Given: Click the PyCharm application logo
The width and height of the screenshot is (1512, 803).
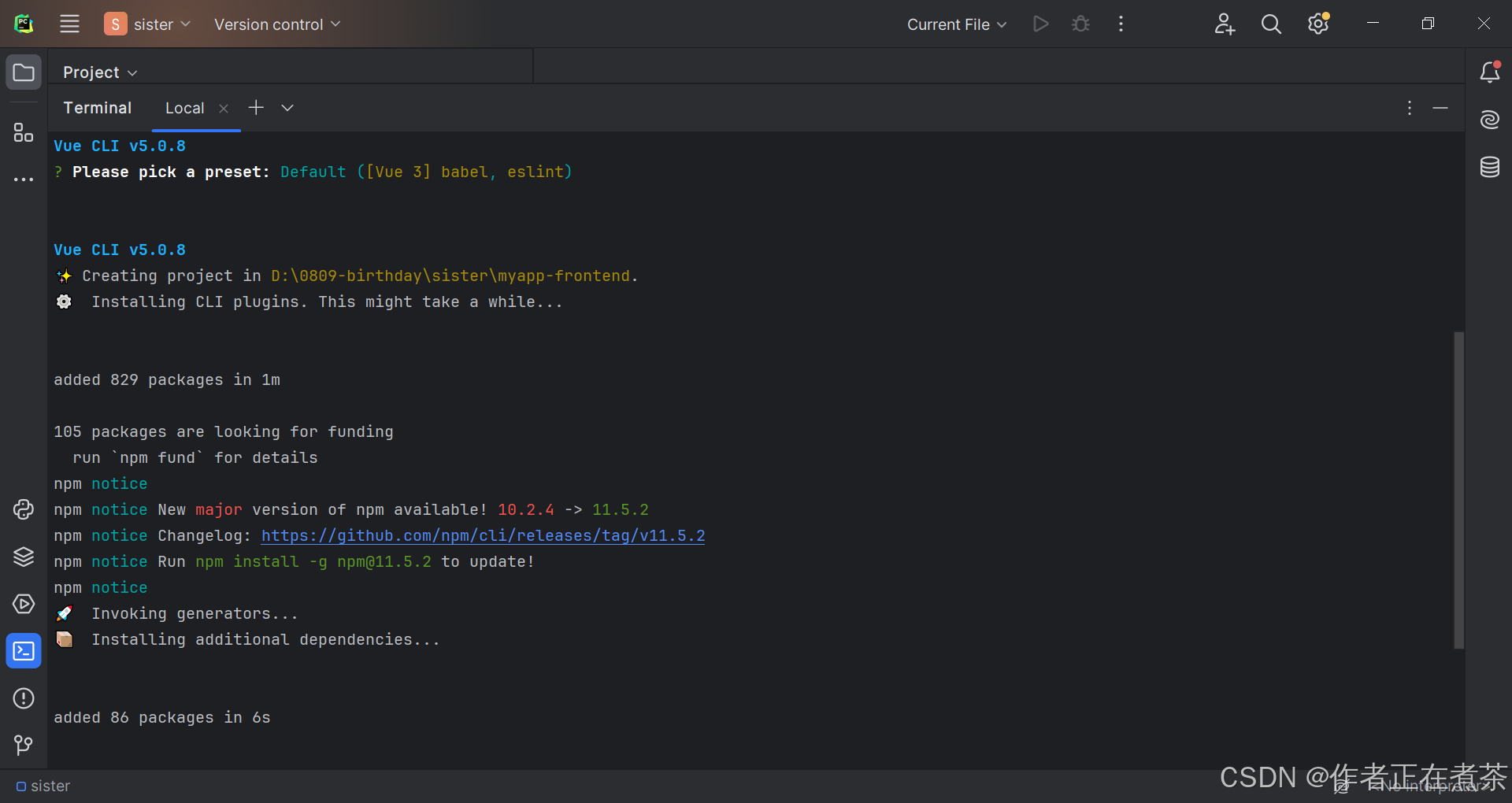Looking at the screenshot, I should pos(24,24).
